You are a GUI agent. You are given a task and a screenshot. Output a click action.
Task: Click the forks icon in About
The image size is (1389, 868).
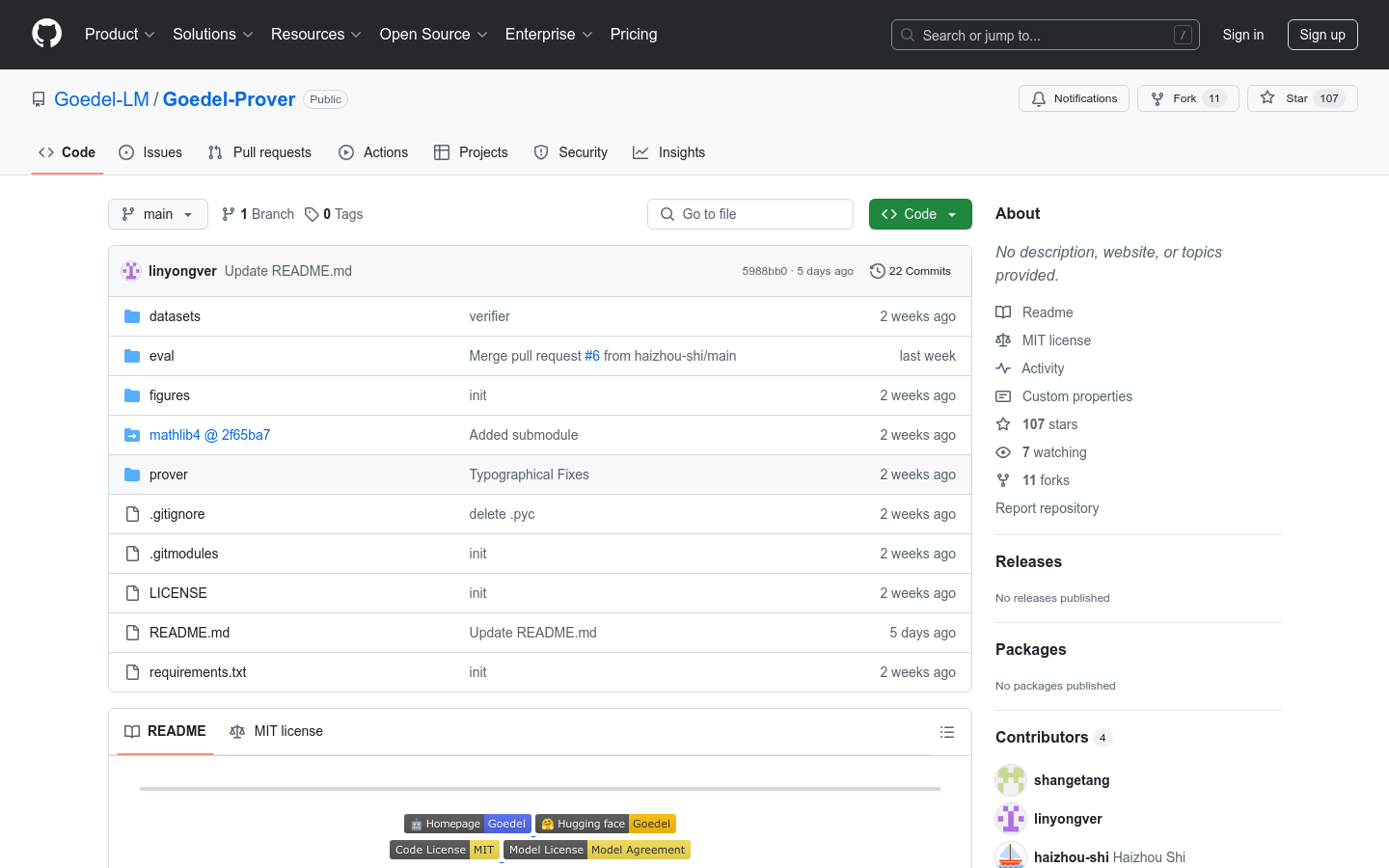[x=1003, y=480]
